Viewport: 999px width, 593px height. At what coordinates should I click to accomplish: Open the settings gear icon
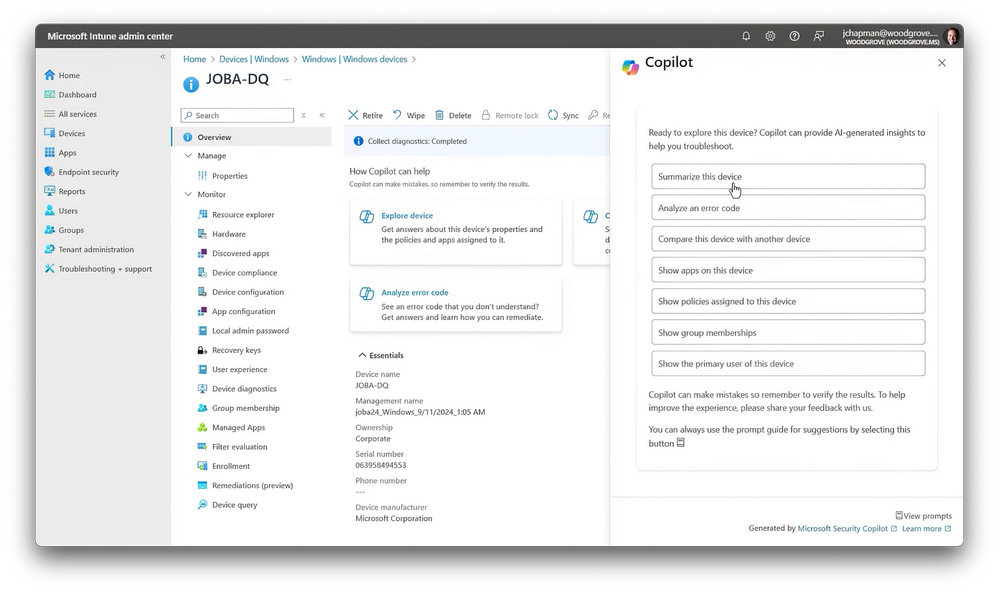click(770, 36)
